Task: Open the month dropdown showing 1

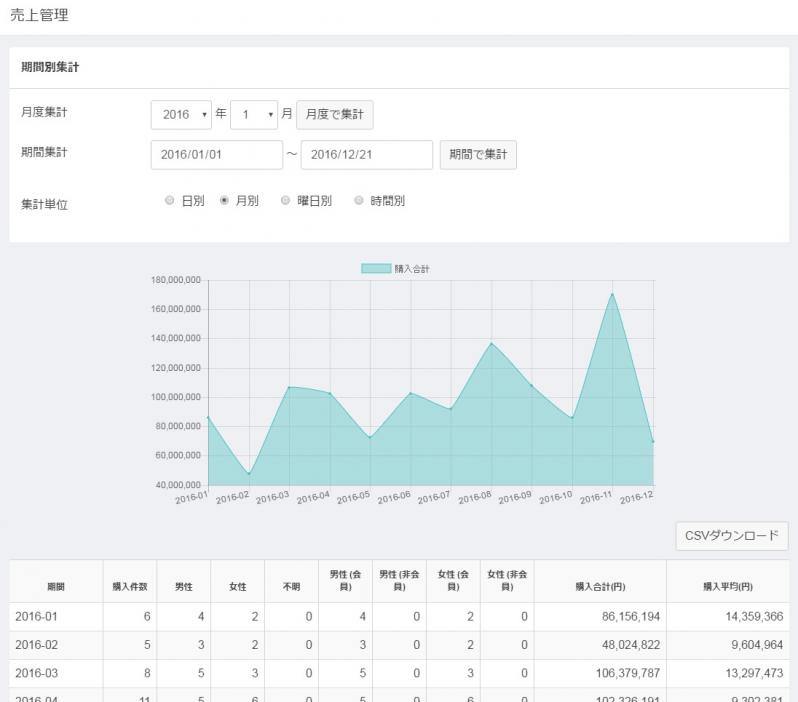Action: (x=253, y=114)
